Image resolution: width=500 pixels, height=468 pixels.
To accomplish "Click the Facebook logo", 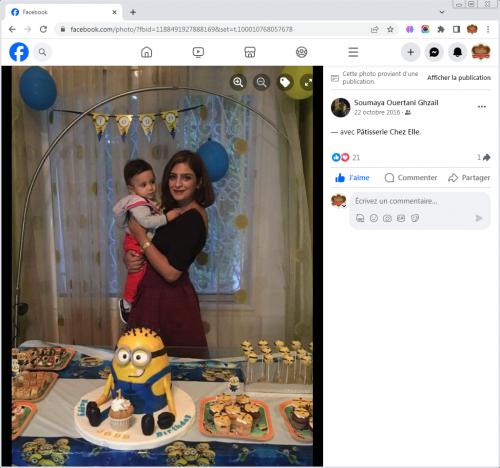I will pyautogui.click(x=19, y=52).
